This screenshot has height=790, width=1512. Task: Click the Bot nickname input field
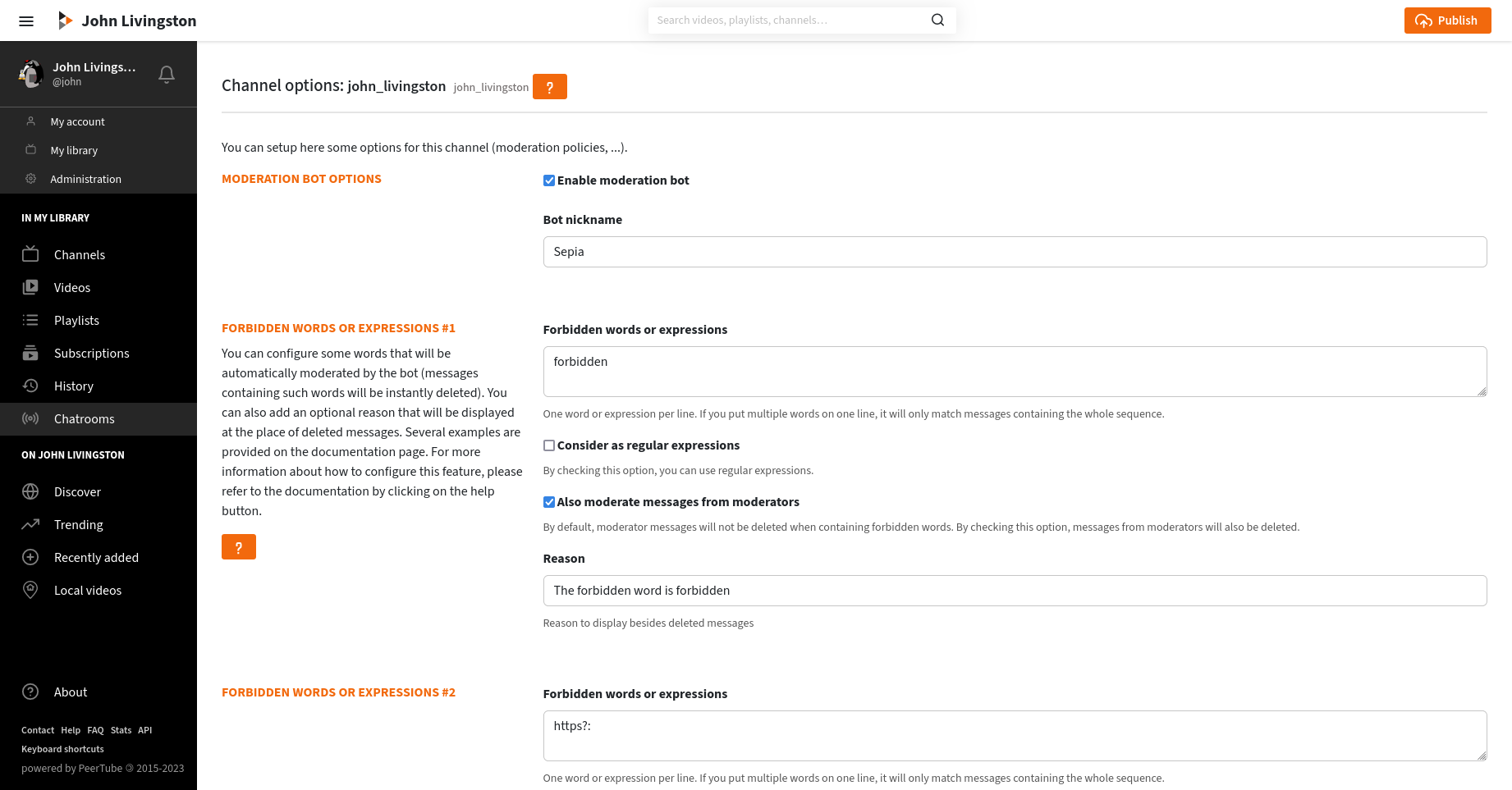(1015, 252)
